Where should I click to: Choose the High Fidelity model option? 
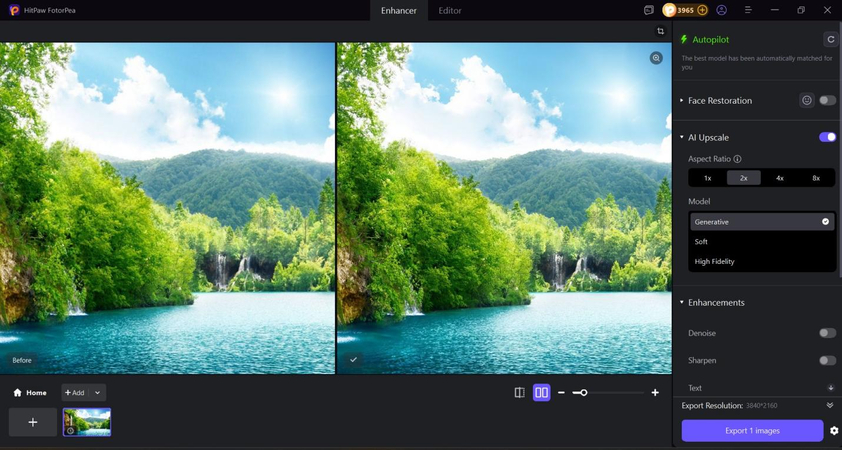(x=762, y=262)
